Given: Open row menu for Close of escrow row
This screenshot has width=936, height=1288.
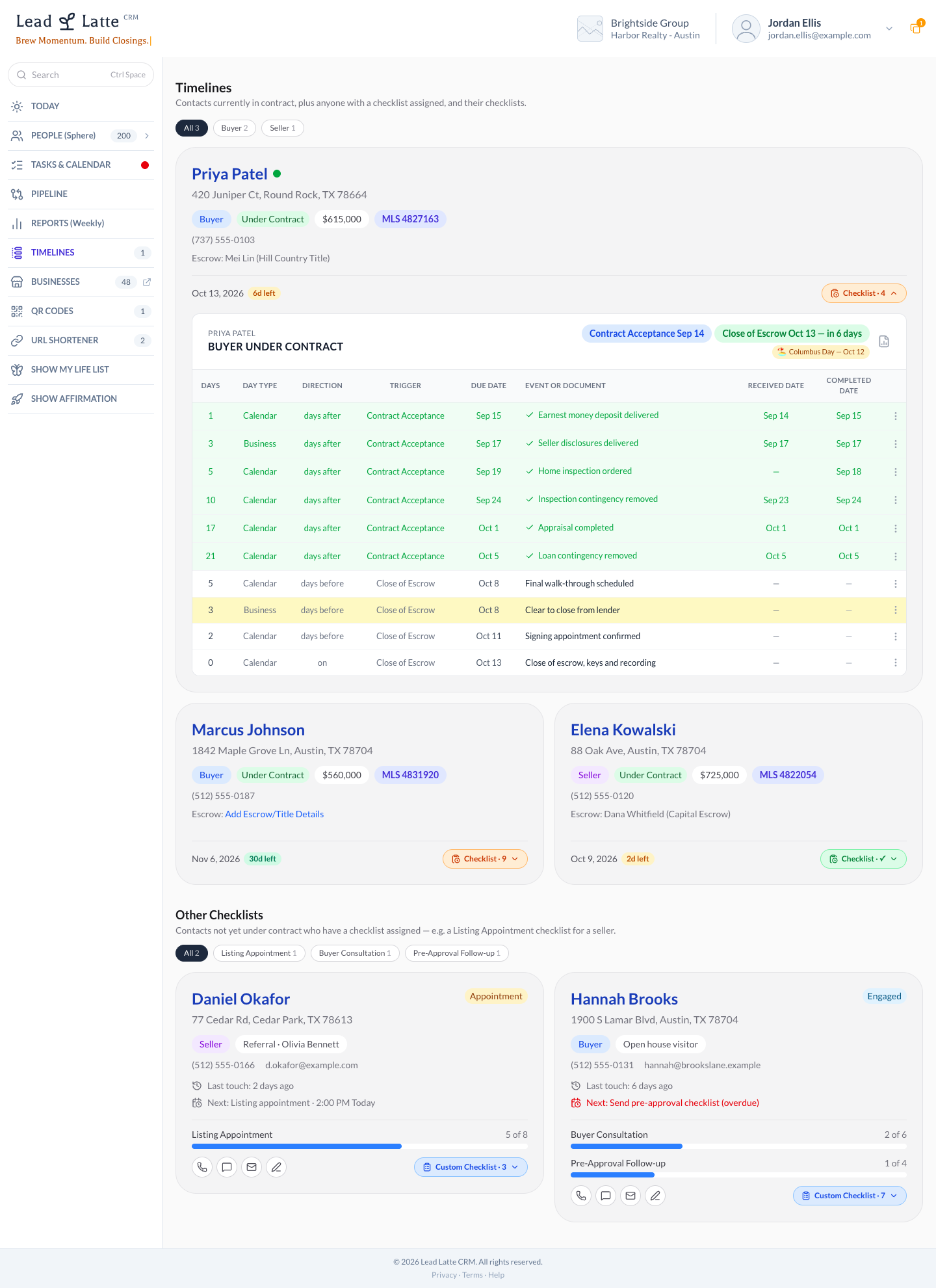Looking at the screenshot, I should (x=896, y=663).
